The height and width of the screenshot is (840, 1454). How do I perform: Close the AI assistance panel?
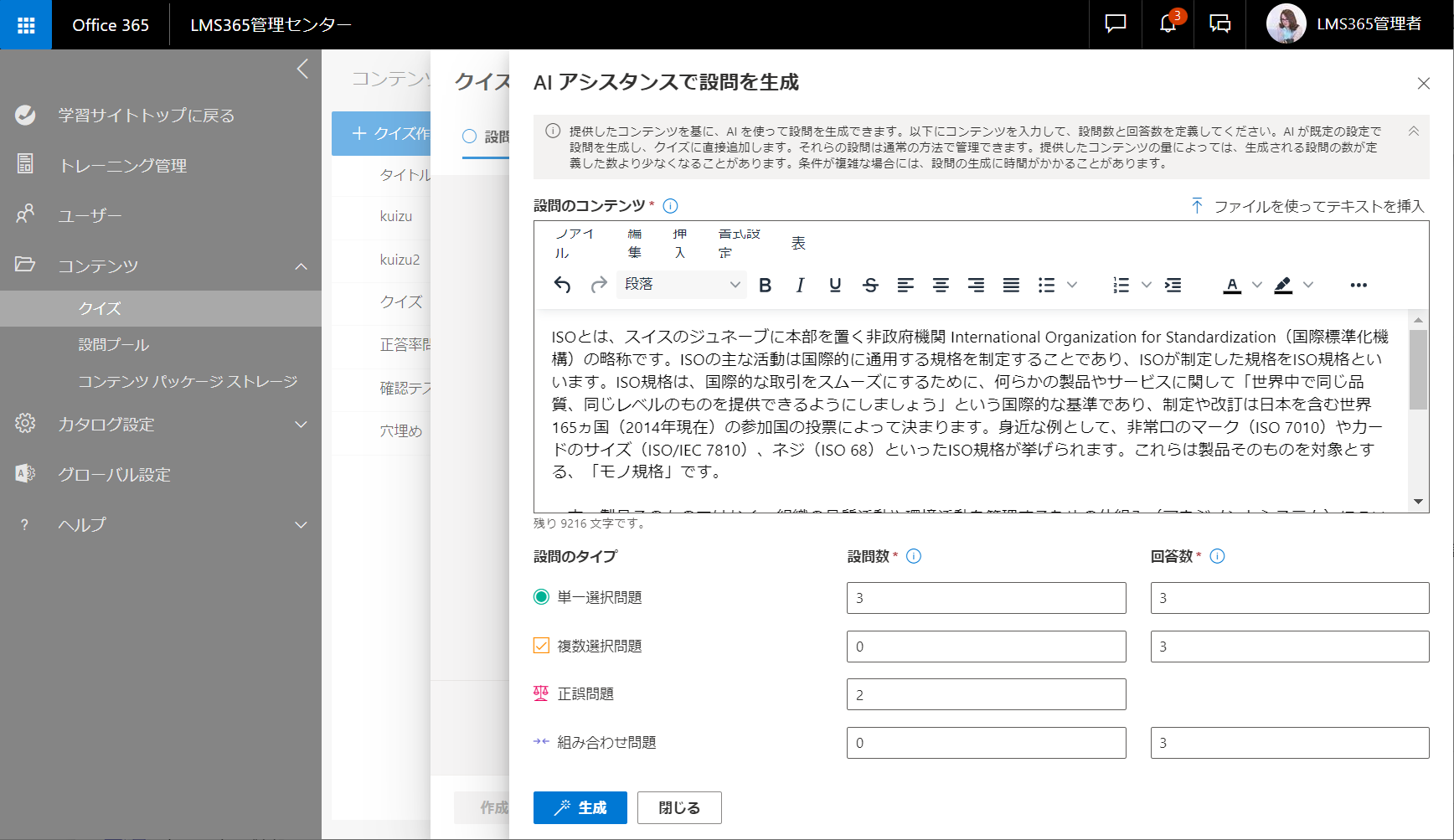pos(1423,83)
